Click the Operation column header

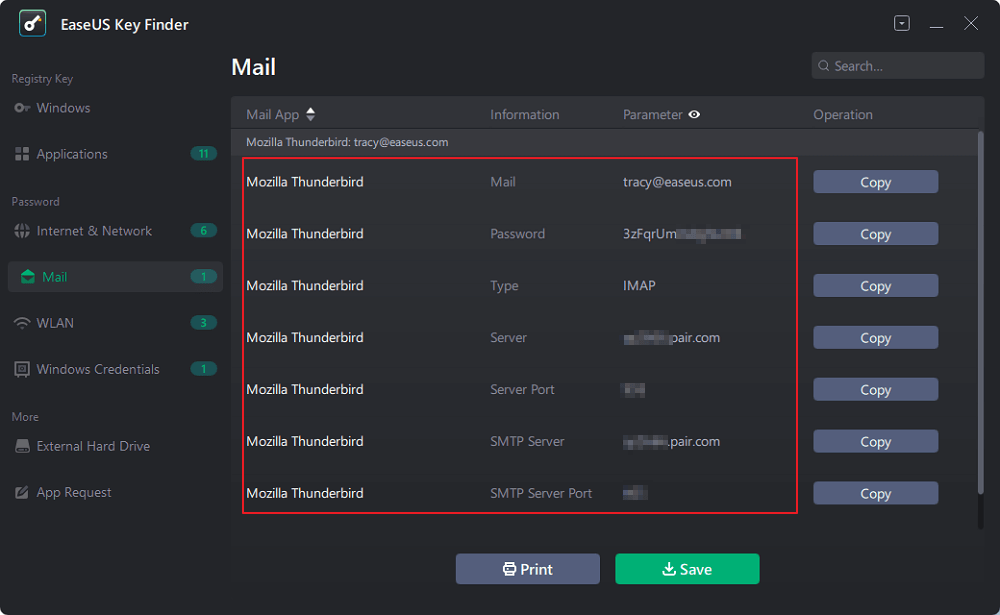[x=843, y=115]
